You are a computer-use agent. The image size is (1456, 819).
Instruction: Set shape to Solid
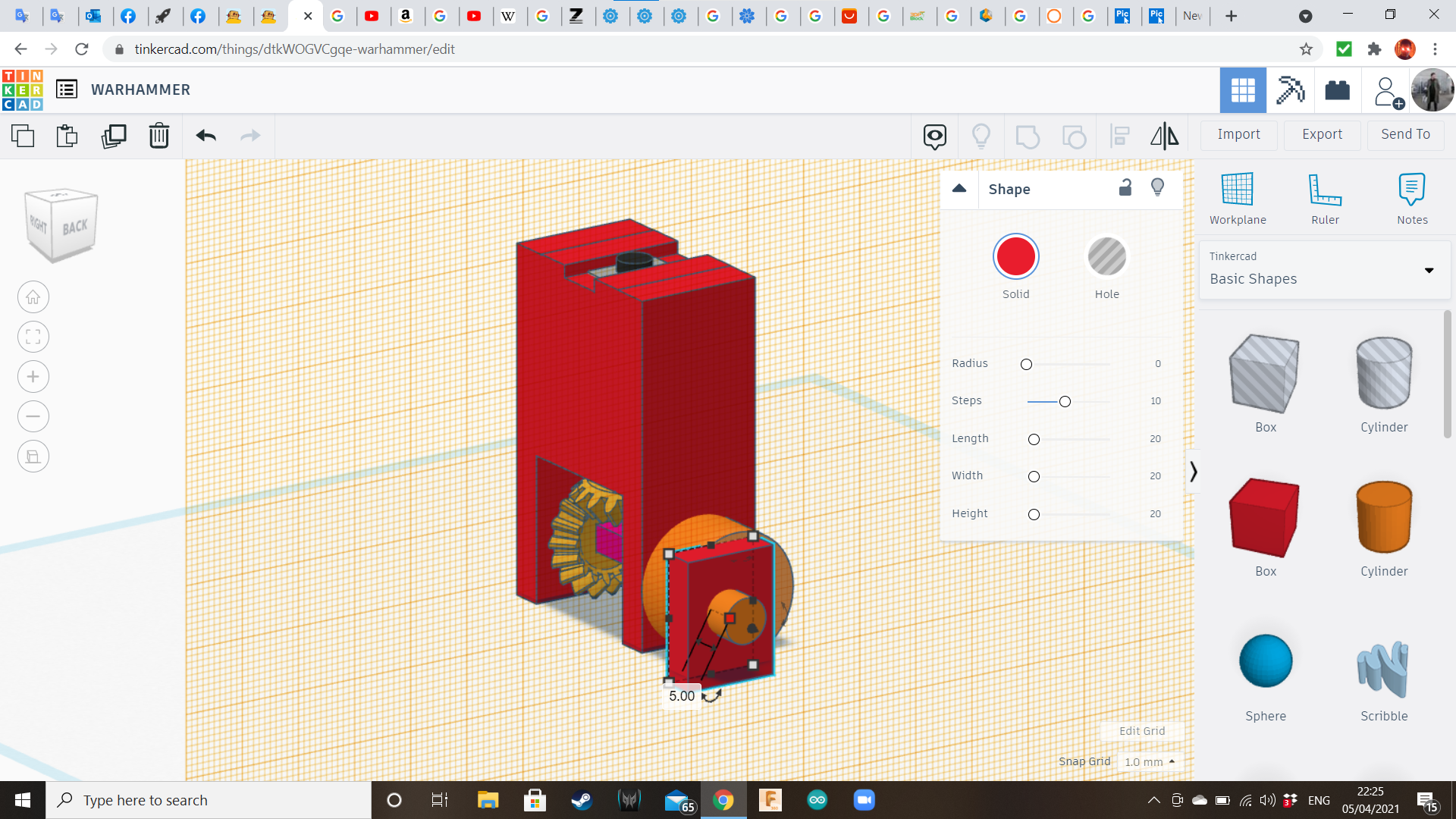point(1015,257)
